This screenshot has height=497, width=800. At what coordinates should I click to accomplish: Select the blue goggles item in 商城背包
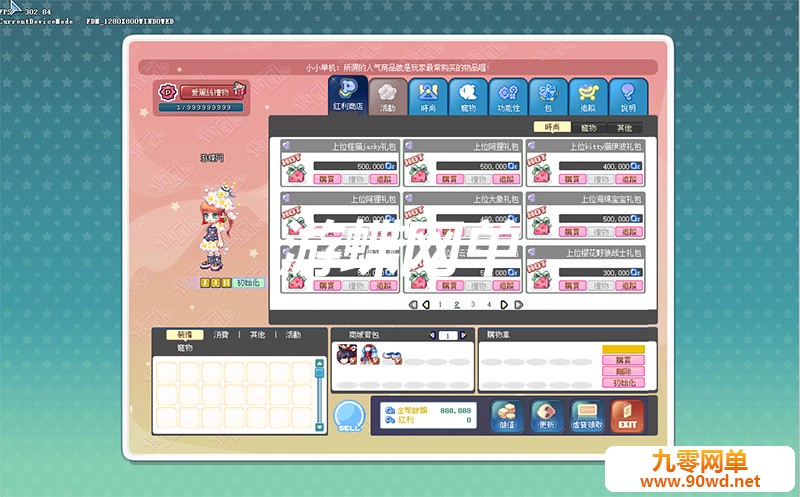pyautogui.click(x=392, y=357)
